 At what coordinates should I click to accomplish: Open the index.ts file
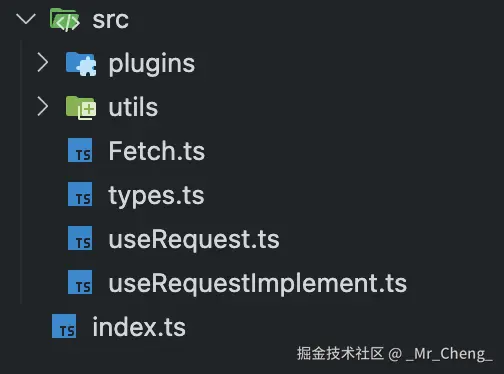(x=139, y=327)
